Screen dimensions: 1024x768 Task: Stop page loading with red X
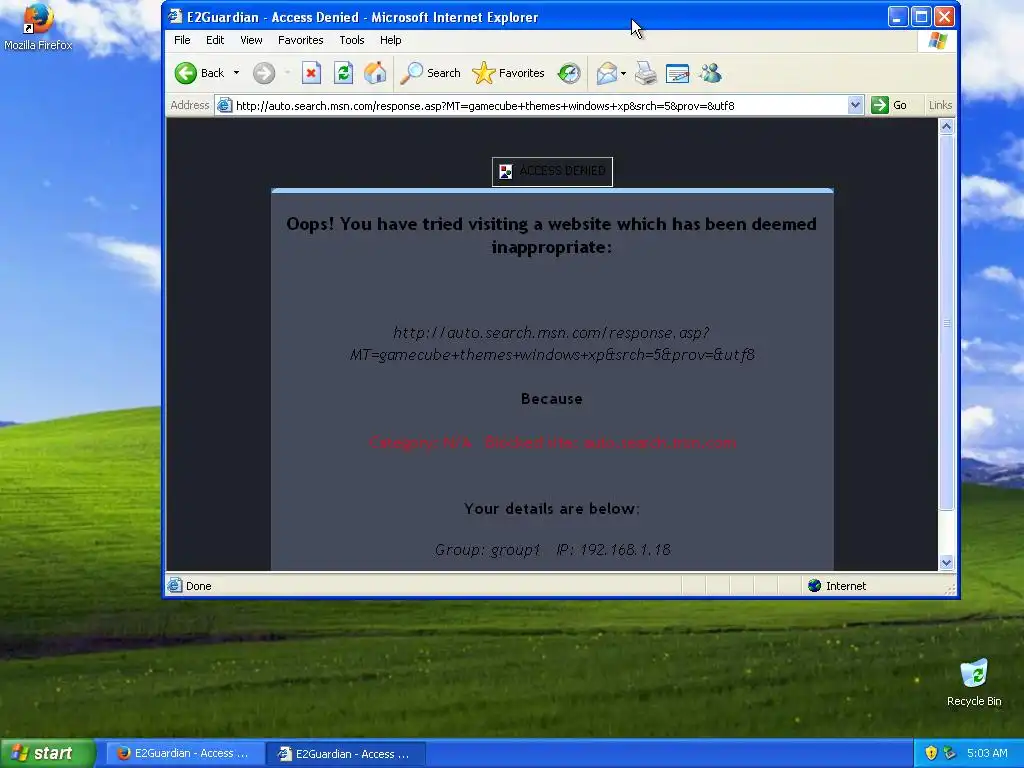[x=311, y=73]
